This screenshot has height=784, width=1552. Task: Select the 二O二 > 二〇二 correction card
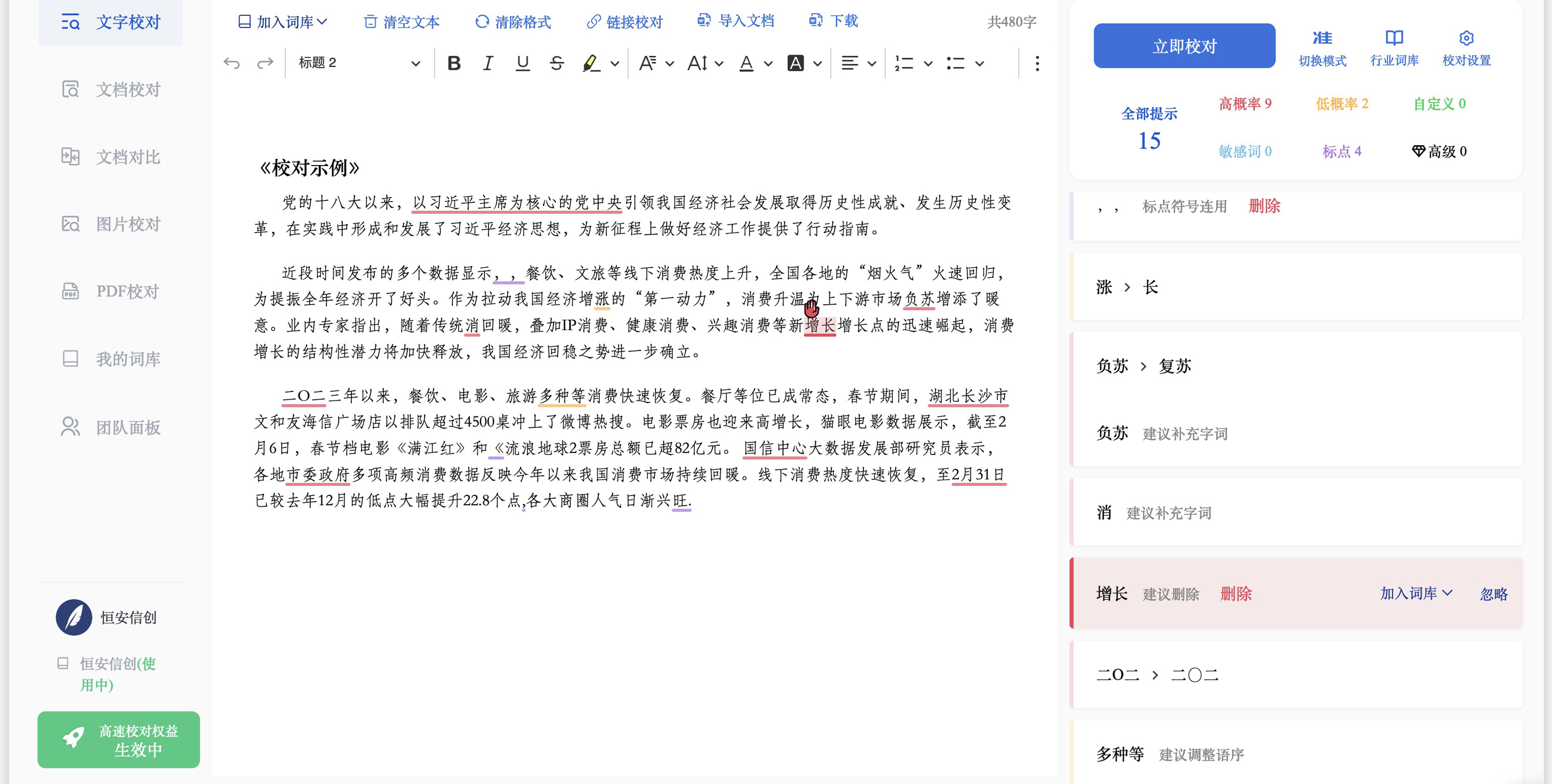point(1295,674)
